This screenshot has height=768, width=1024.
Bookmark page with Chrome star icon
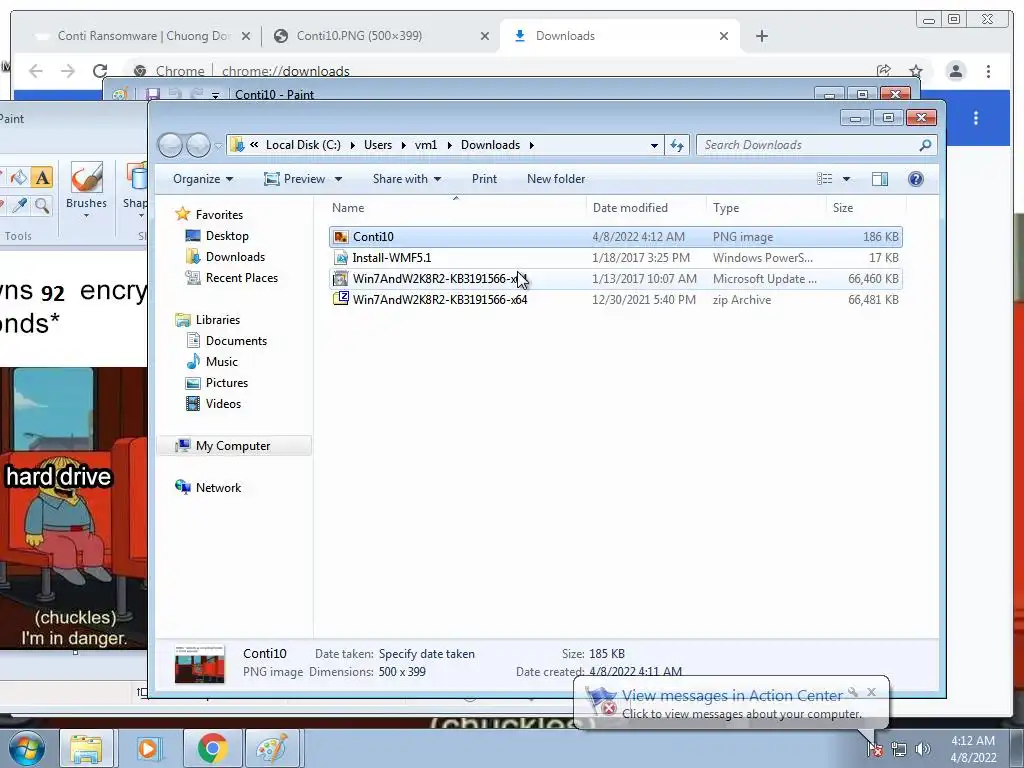pyautogui.click(x=916, y=71)
